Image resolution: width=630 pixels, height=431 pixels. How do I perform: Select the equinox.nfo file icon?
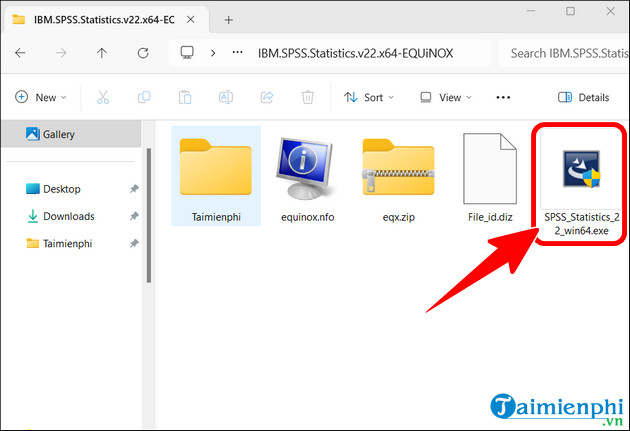coord(304,168)
